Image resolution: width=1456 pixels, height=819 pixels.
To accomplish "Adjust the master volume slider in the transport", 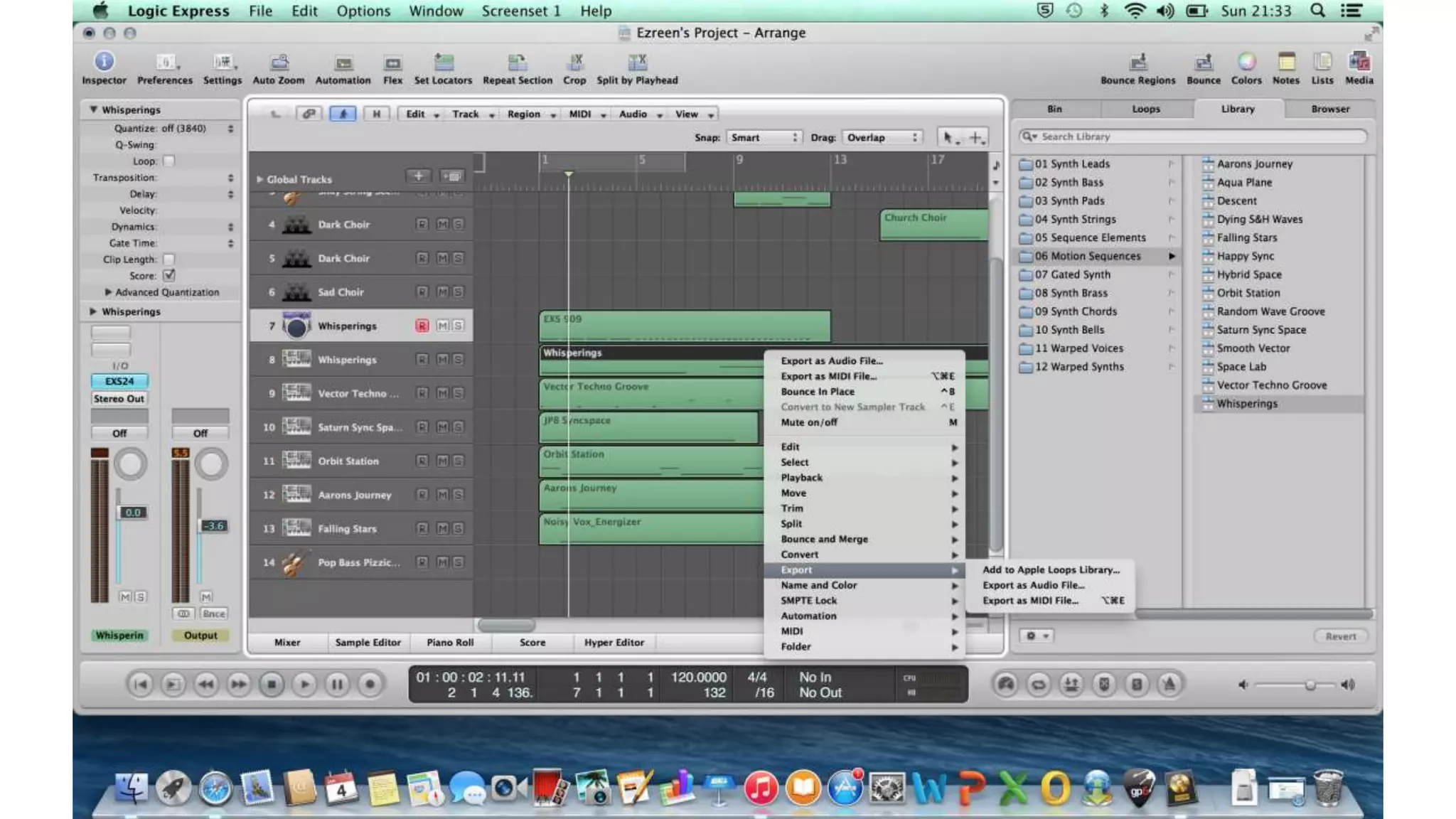I will pos(1310,685).
